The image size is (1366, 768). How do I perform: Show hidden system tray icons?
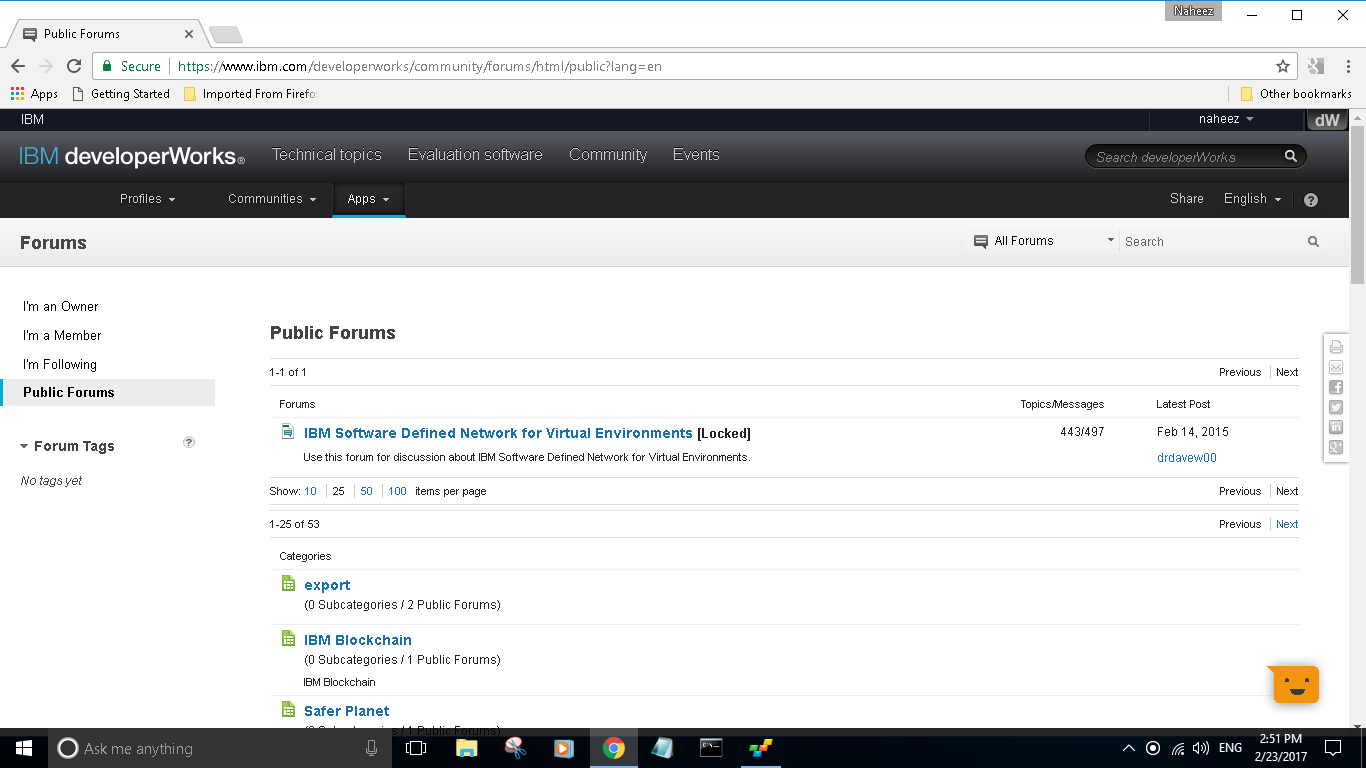(x=1129, y=748)
